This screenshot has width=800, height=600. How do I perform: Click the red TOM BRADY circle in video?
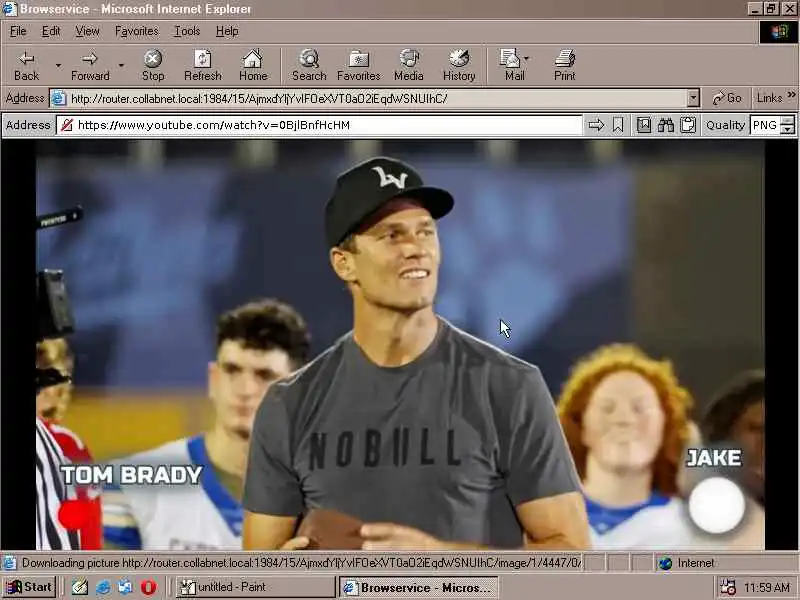pos(75,514)
